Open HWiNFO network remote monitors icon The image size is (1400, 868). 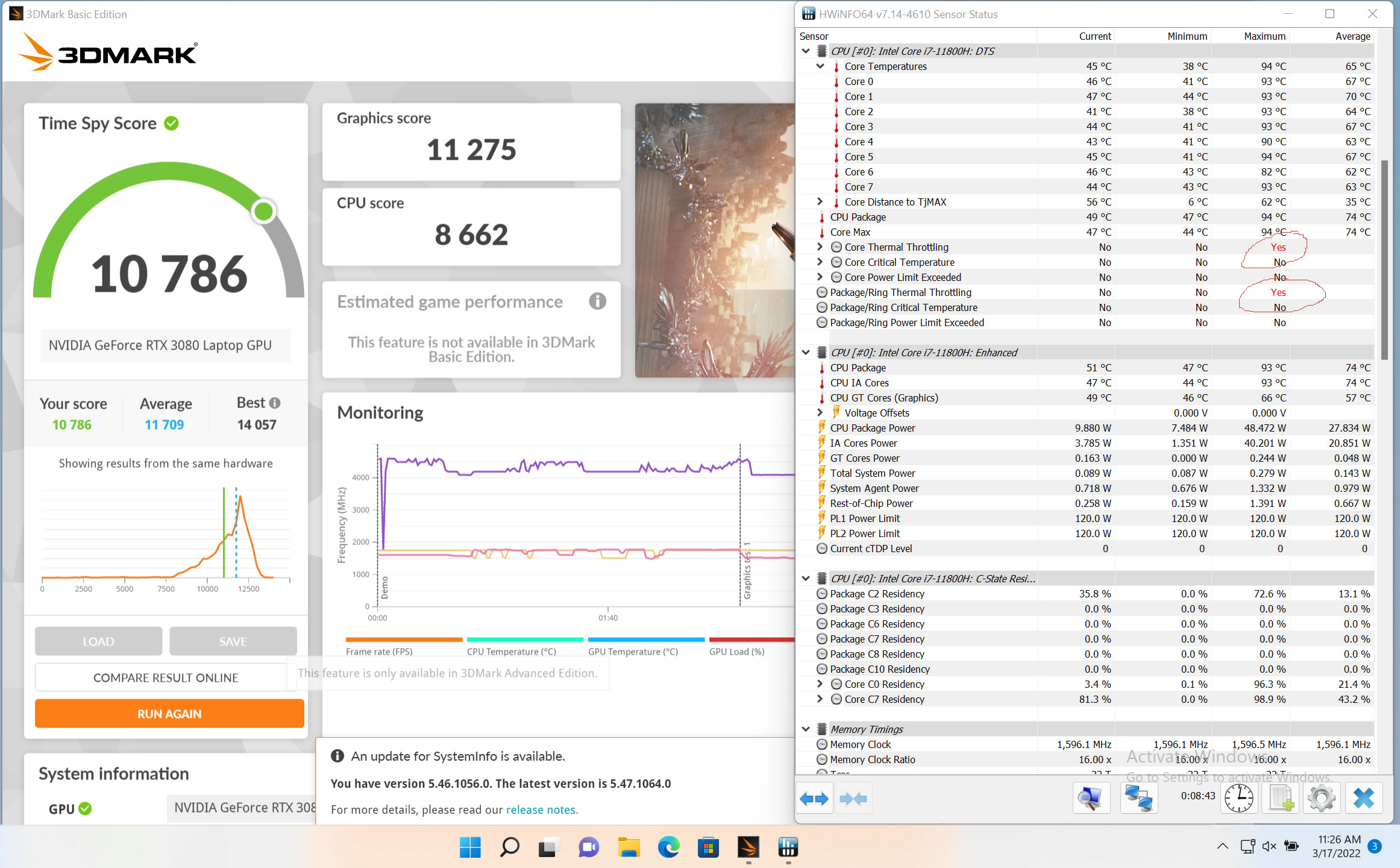click(x=1138, y=799)
